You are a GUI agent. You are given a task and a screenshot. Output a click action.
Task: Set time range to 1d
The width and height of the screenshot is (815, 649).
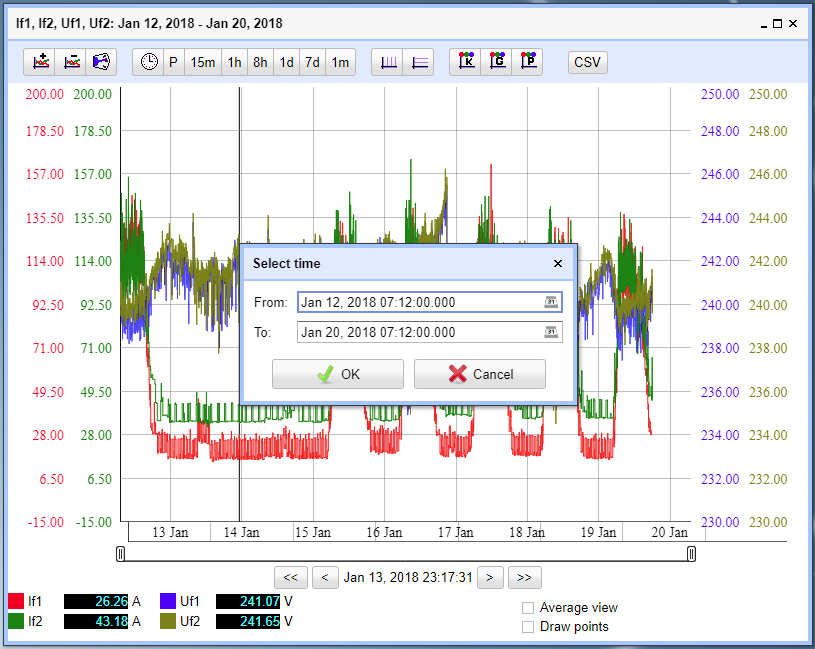pyautogui.click(x=286, y=62)
